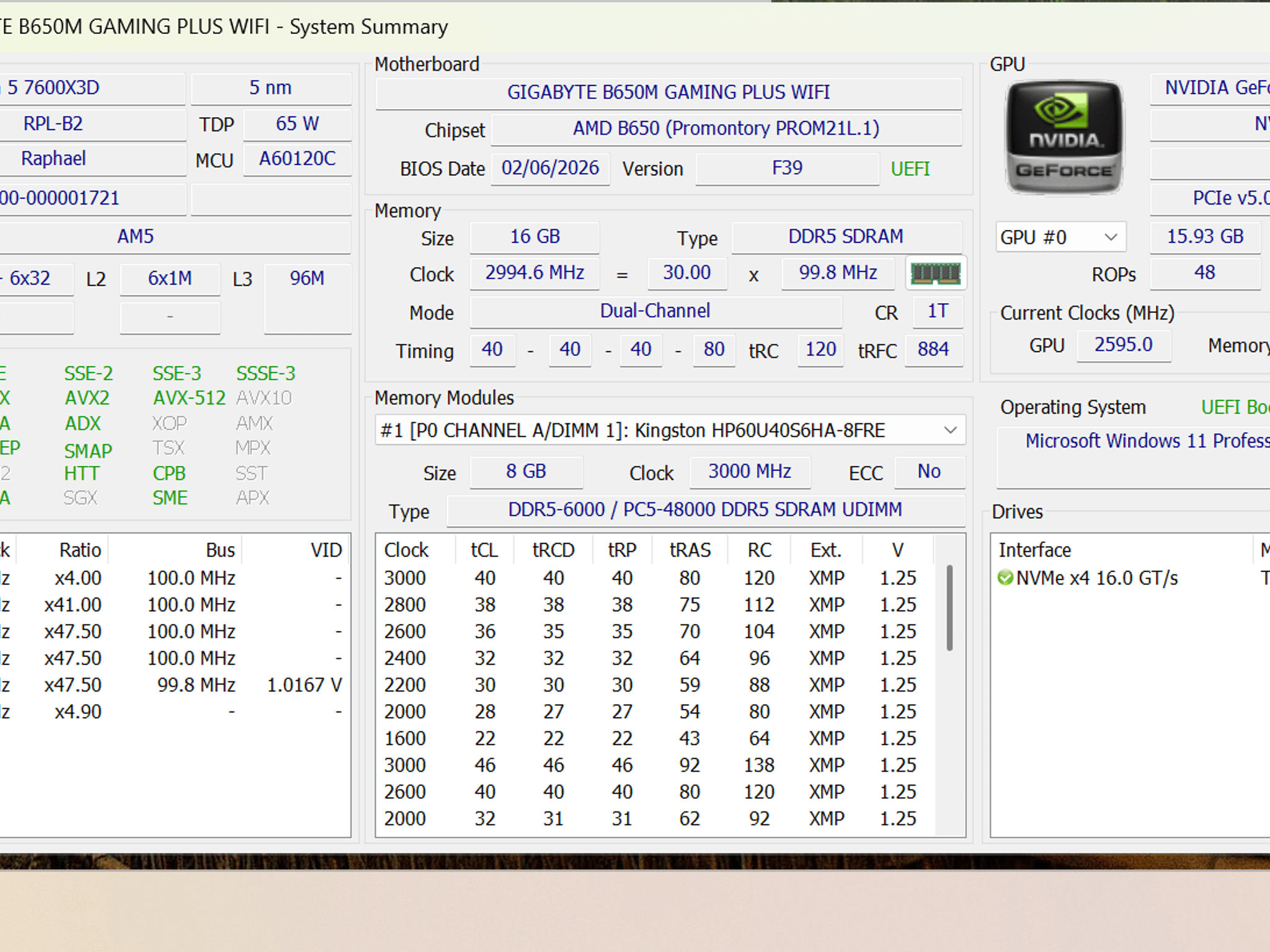The image size is (1270, 952).
Task: Click the command rate 1T value
Action: tap(938, 311)
